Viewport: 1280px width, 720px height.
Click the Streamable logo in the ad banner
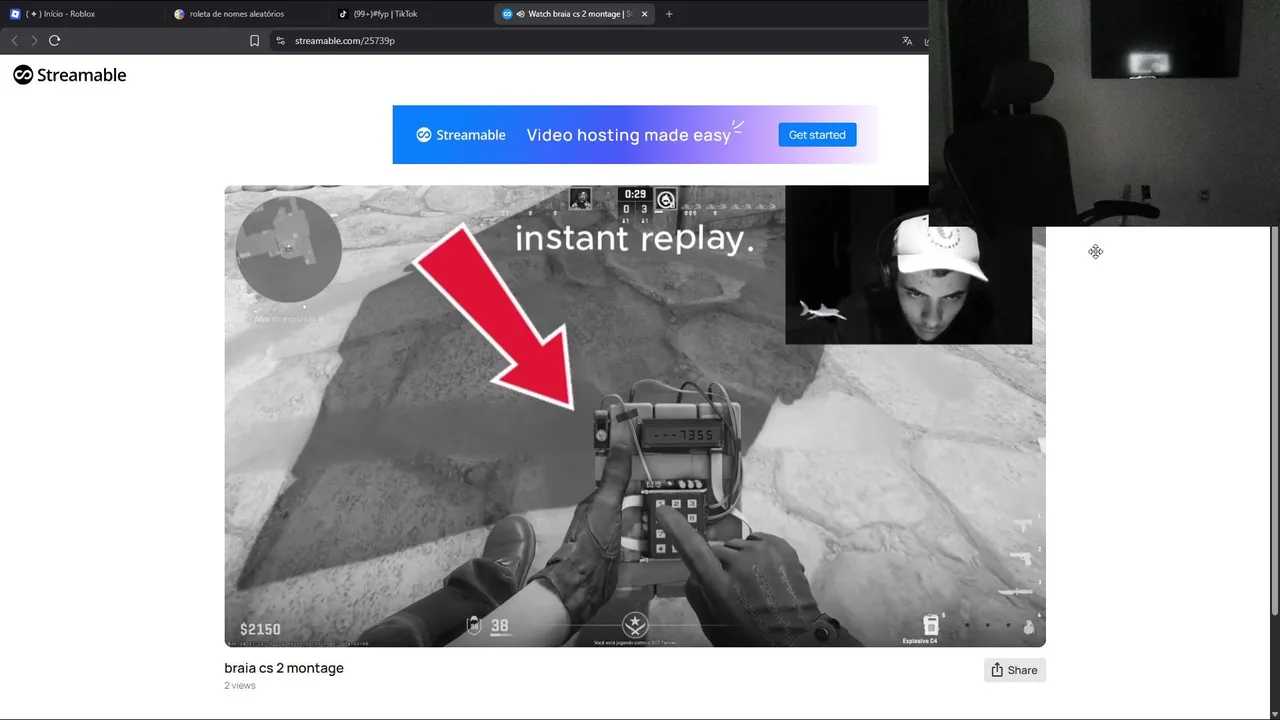[x=461, y=135]
